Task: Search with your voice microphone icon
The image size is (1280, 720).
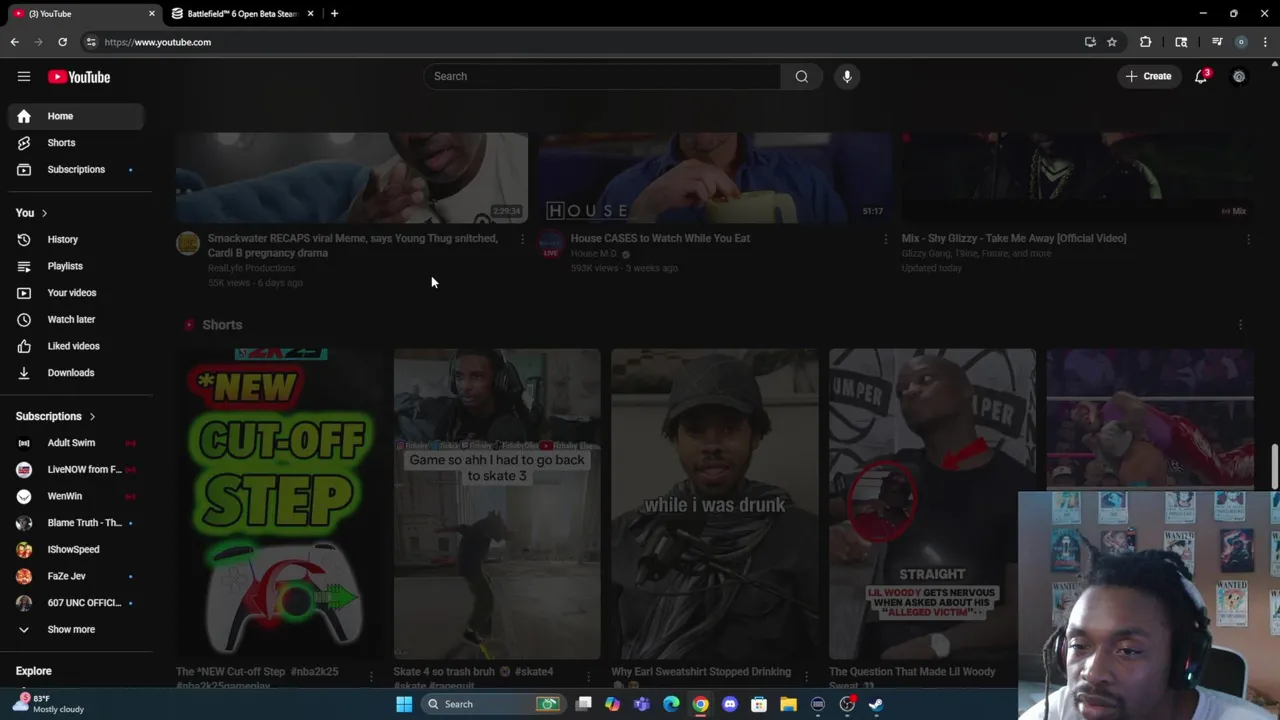Action: [847, 76]
